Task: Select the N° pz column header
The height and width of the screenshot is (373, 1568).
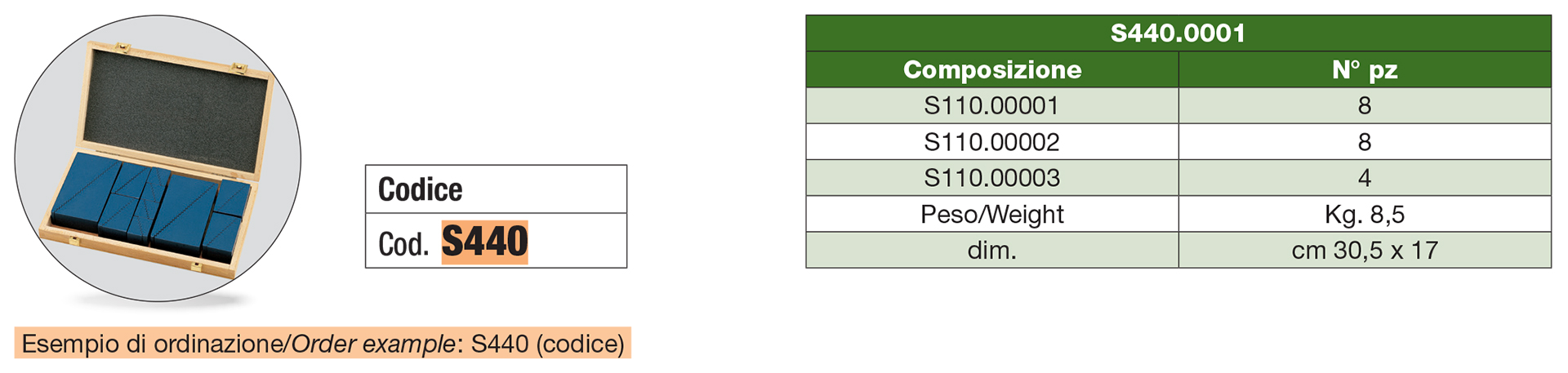Action: (x=1365, y=70)
